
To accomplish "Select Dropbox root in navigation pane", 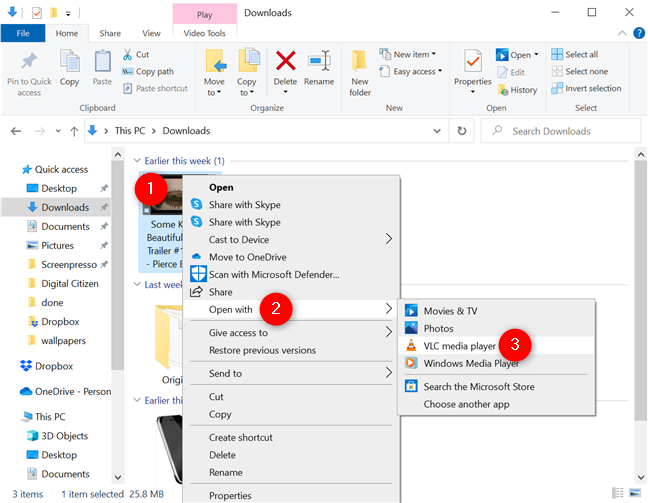I will pyautogui.click(x=48, y=366).
